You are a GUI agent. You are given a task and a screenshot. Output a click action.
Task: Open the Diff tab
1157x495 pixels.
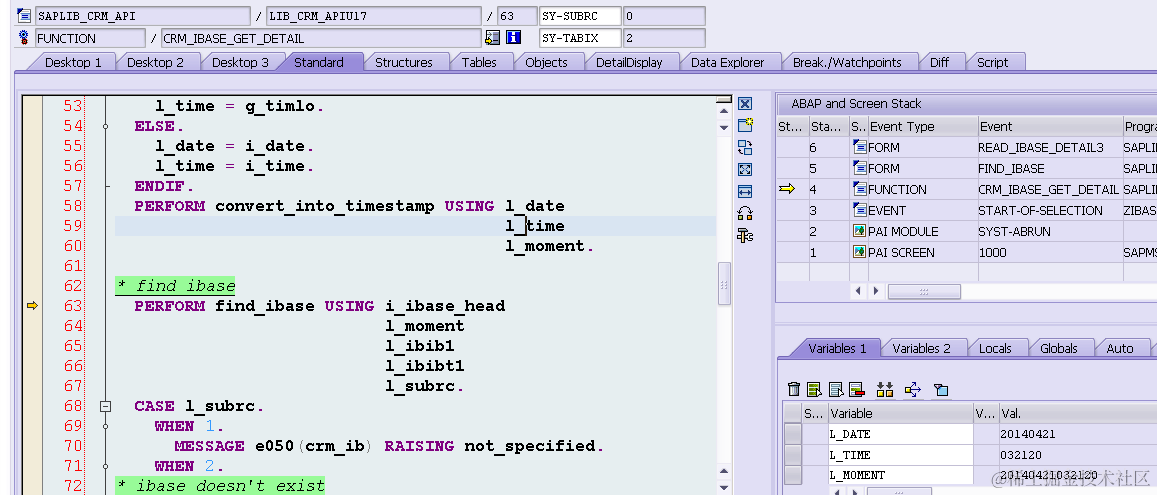[x=939, y=63]
